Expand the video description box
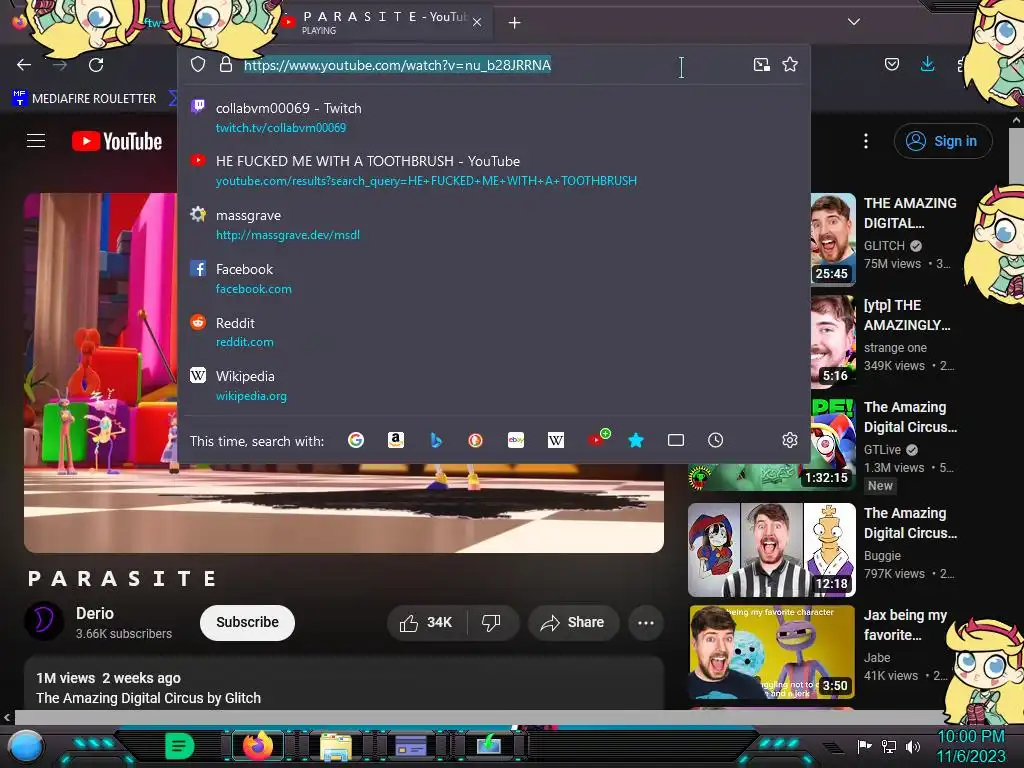Viewport: 1024px width, 768px height. (x=344, y=684)
